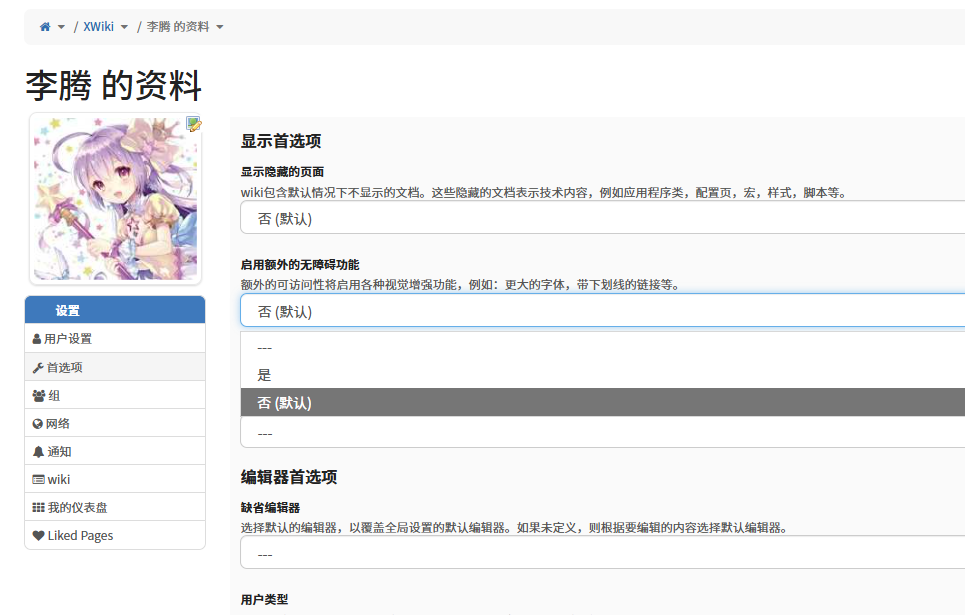This screenshot has height=615, width=965.
Task: Select 是 in the open dropdown list
Action: tap(265, 375)
